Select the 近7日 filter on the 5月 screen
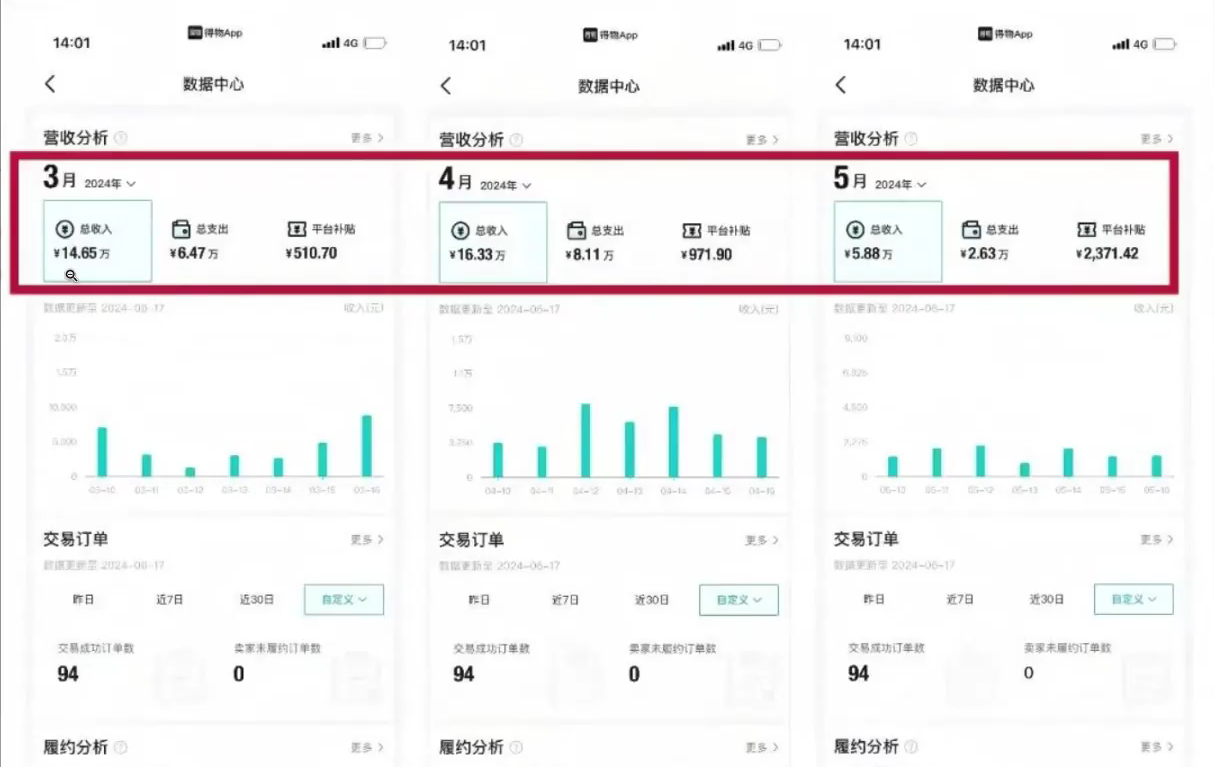The width and height of the screenshot is (1214, 767). [x=960, y=599]
